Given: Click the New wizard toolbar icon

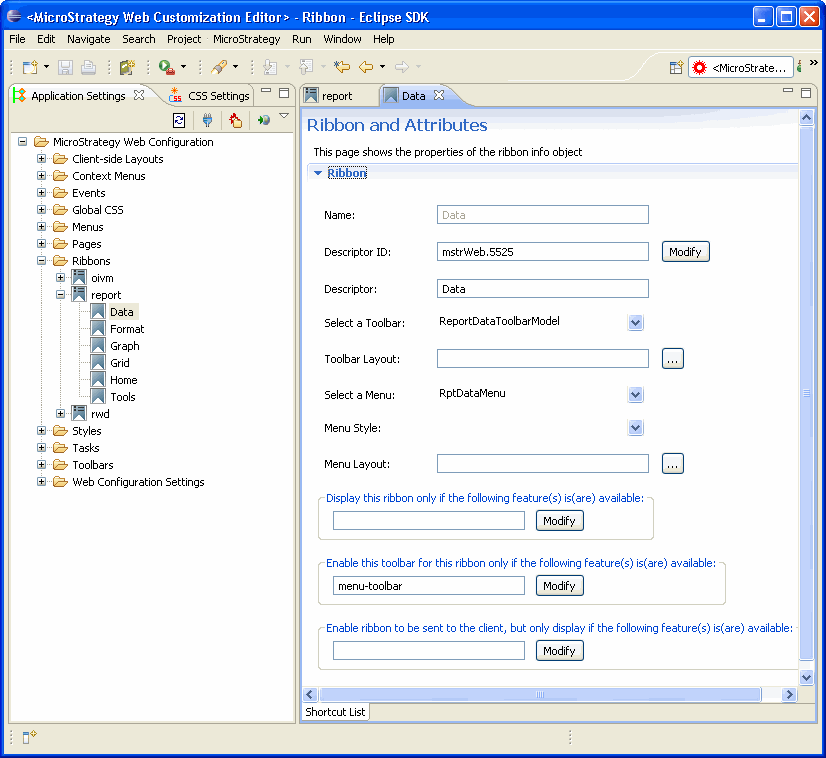Looking at the screenshot, I should click(31, 67).
